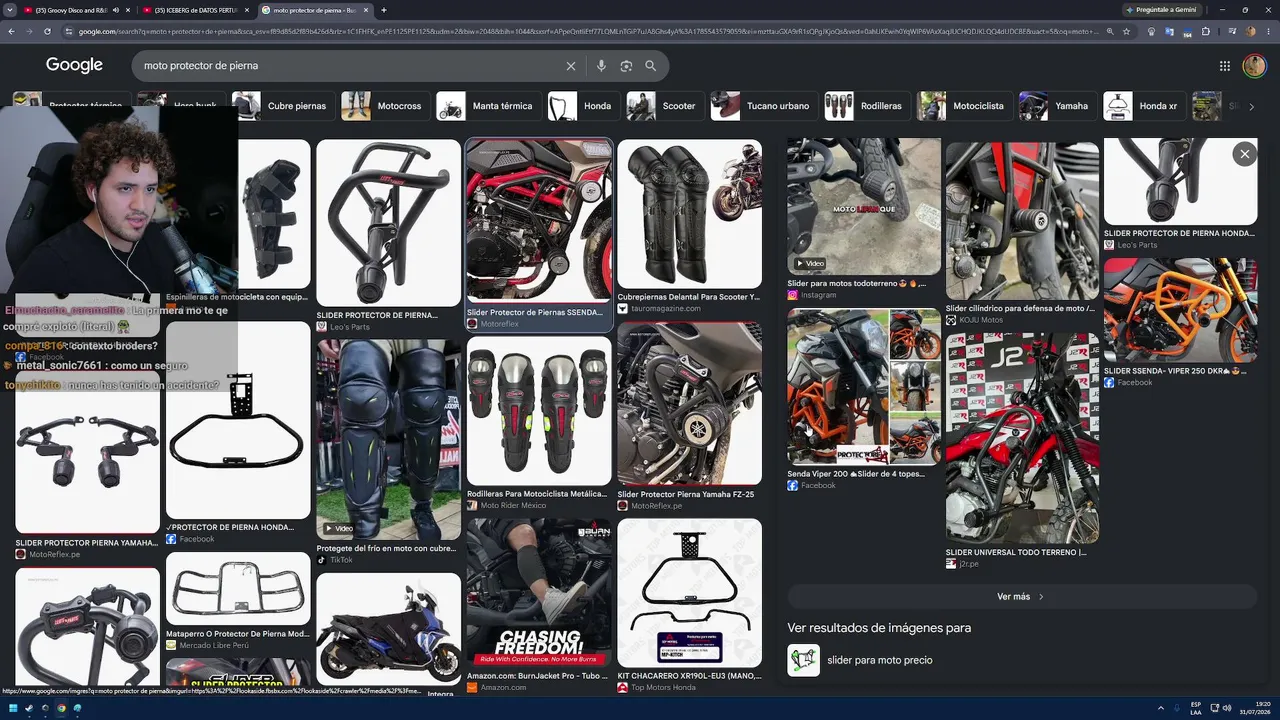Open KIT CHACARERO XR190L-EU3 result title
This screenshot has height=720, width=1280.
point(689,676)
